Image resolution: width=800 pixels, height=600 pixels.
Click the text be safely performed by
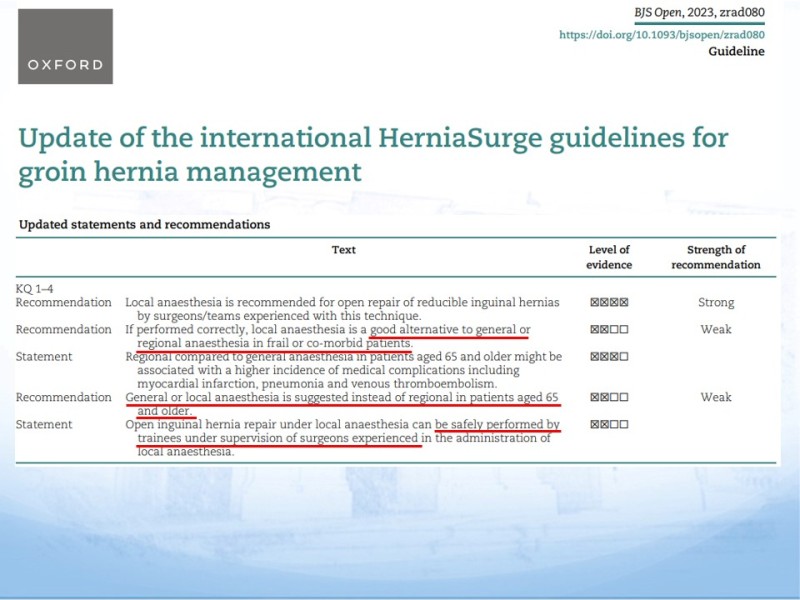pyautogui.click(x=497, y=424)
